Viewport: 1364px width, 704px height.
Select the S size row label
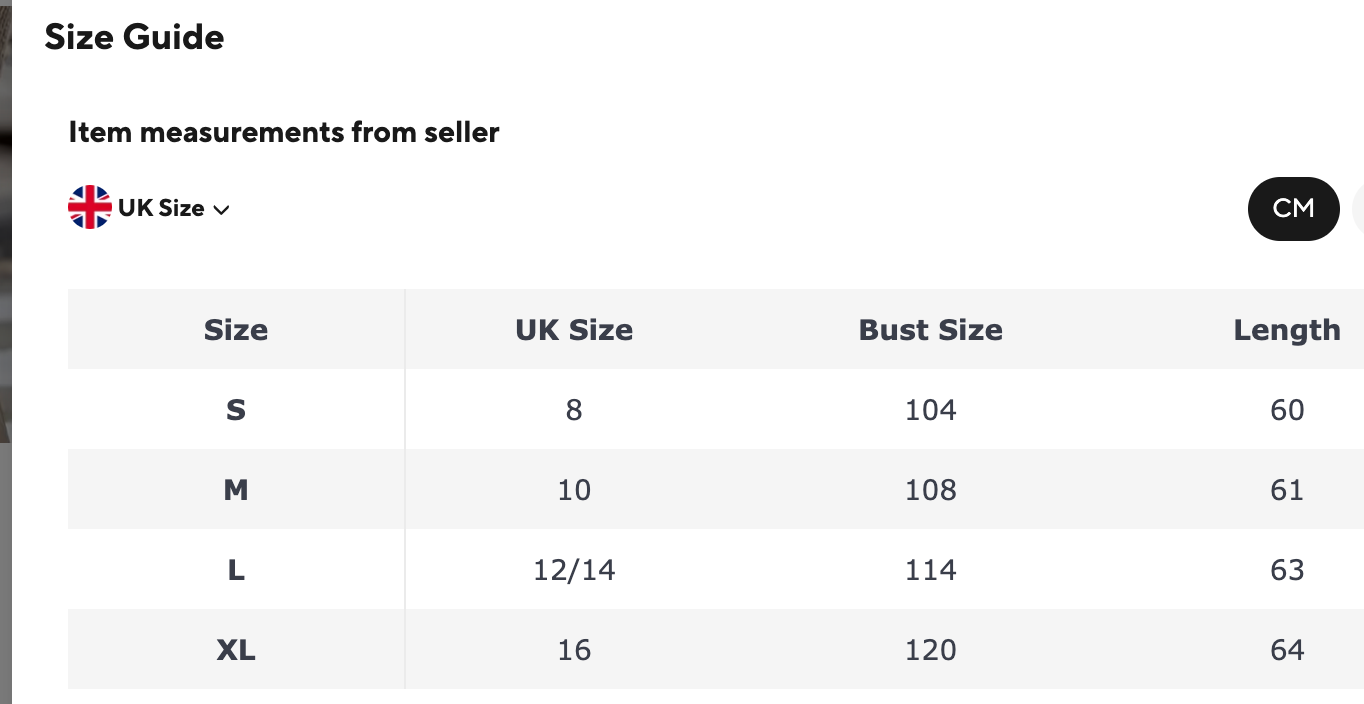coord(236,410)
